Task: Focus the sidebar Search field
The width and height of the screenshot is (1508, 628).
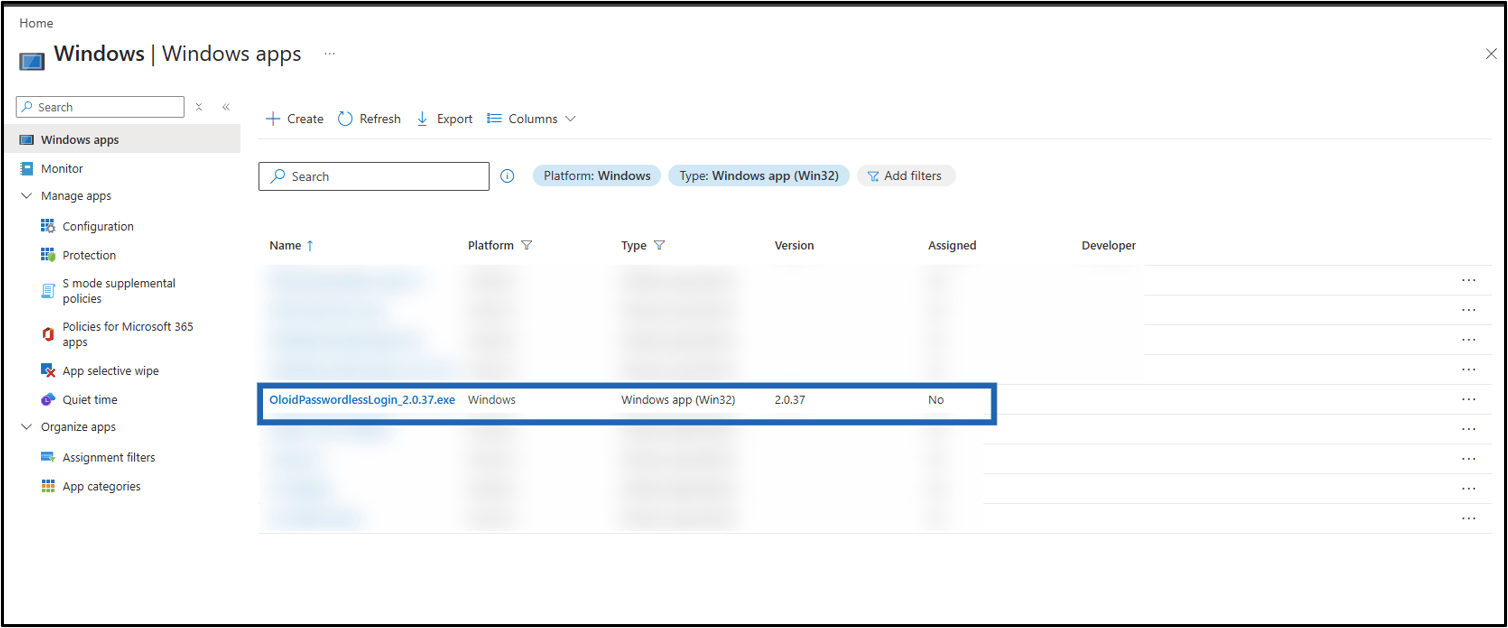Action: (x=101, y=107)
